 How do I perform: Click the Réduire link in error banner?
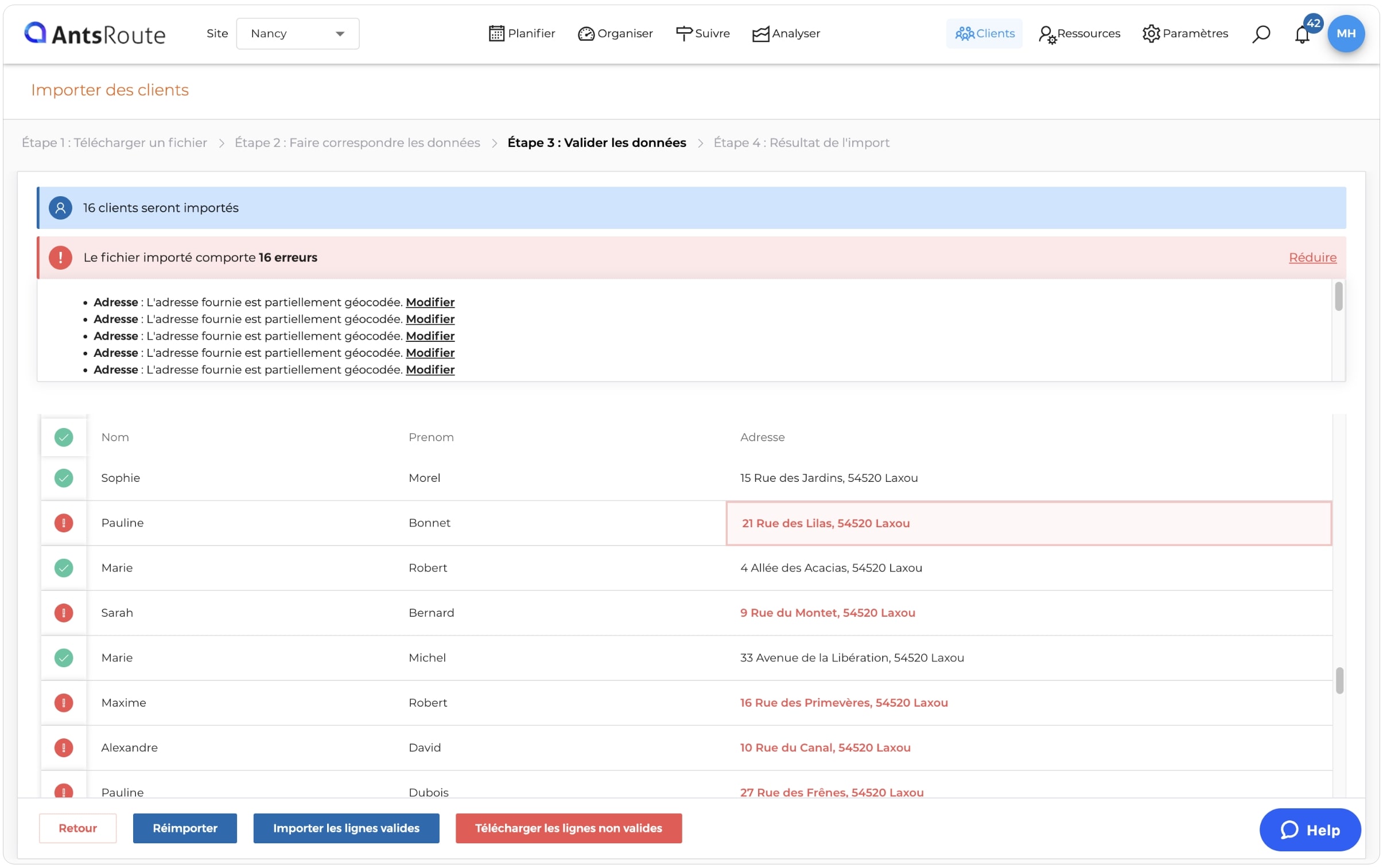[x=1312, y=257]
